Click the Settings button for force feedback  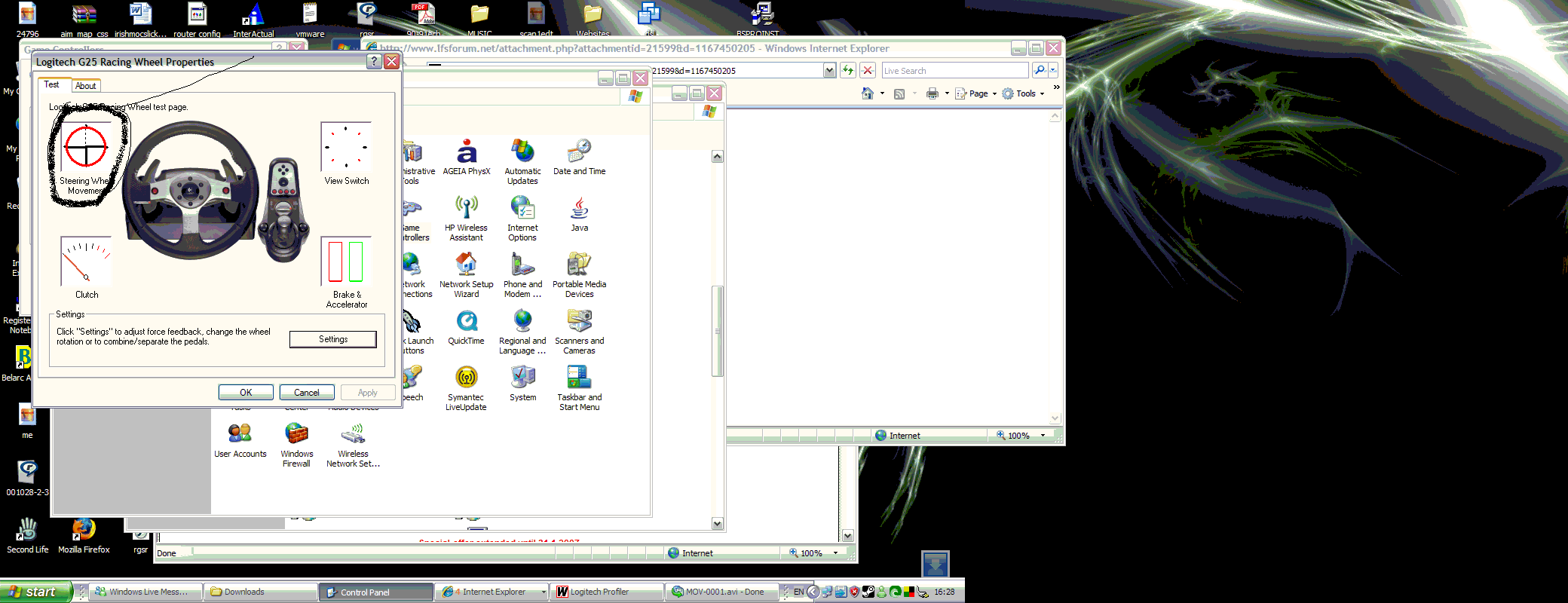click(x=333, y=339)
